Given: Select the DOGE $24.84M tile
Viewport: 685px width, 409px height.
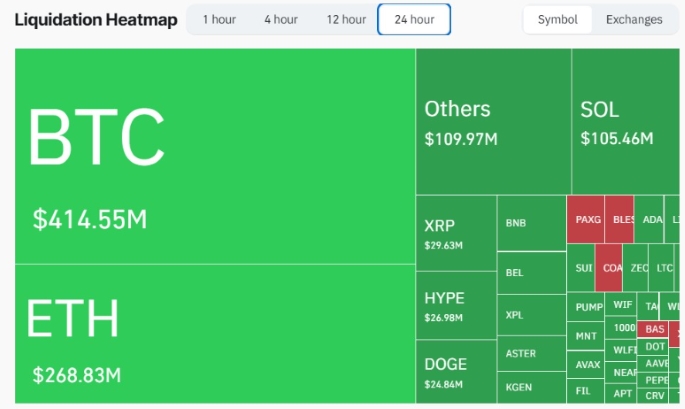Looking at the screenshot, I should (x=456, y=372).
